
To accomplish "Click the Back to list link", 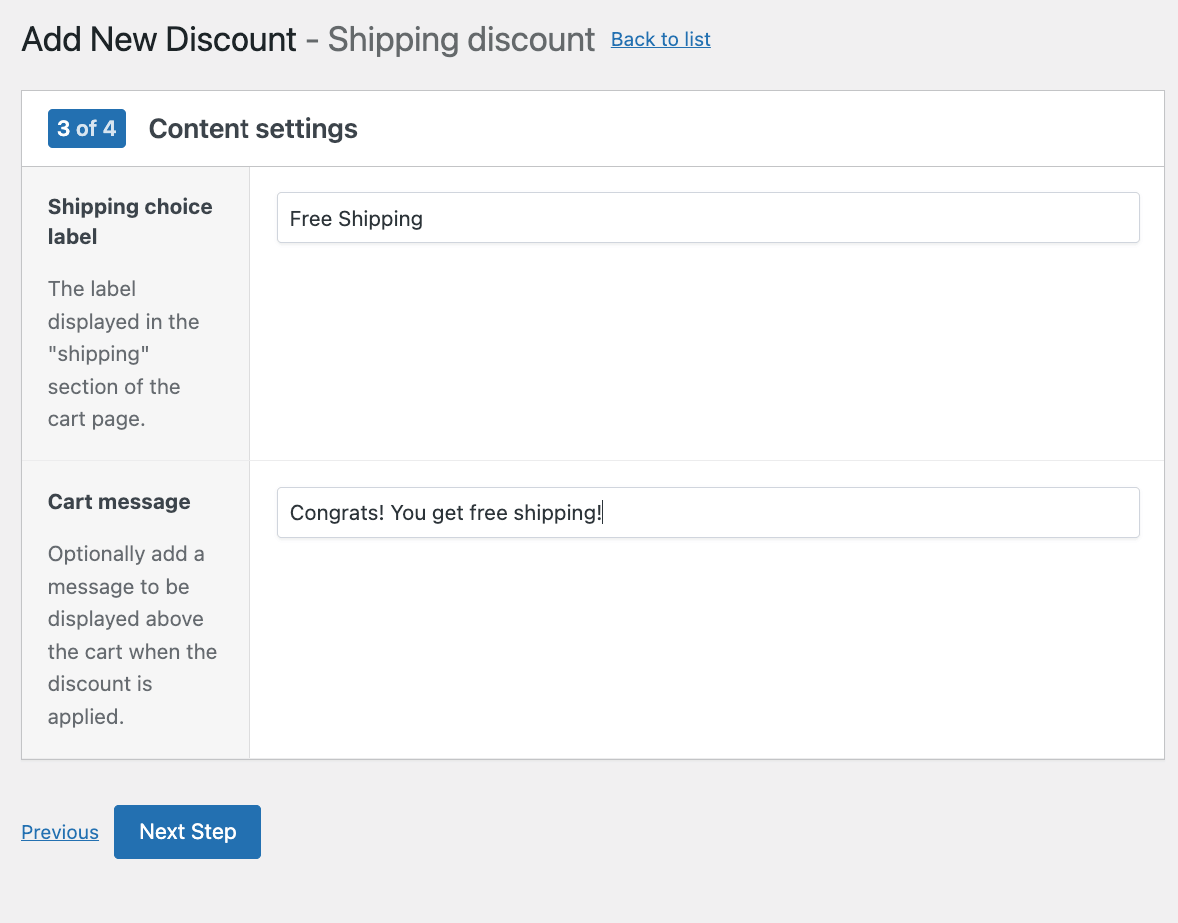I will (660, 39).
